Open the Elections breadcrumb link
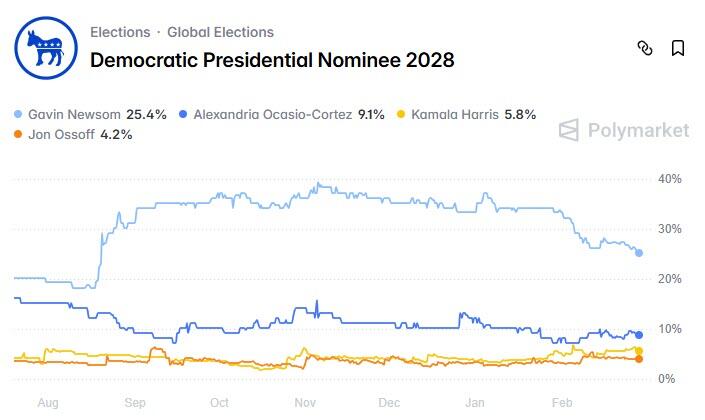The image size is (705, 420). [x=120, y=32]
